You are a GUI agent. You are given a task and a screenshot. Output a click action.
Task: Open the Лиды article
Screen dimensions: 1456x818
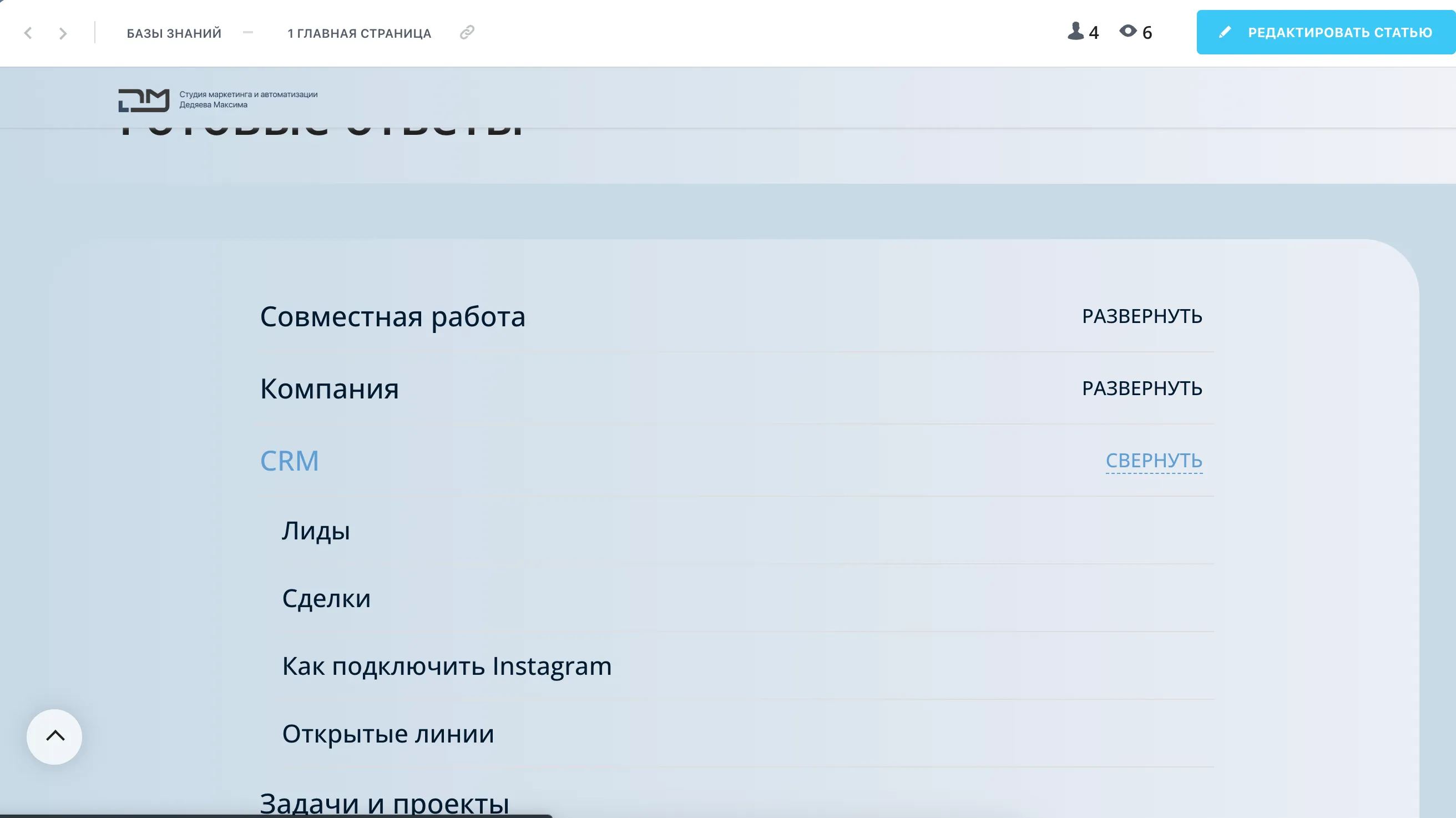click(316, 531)
